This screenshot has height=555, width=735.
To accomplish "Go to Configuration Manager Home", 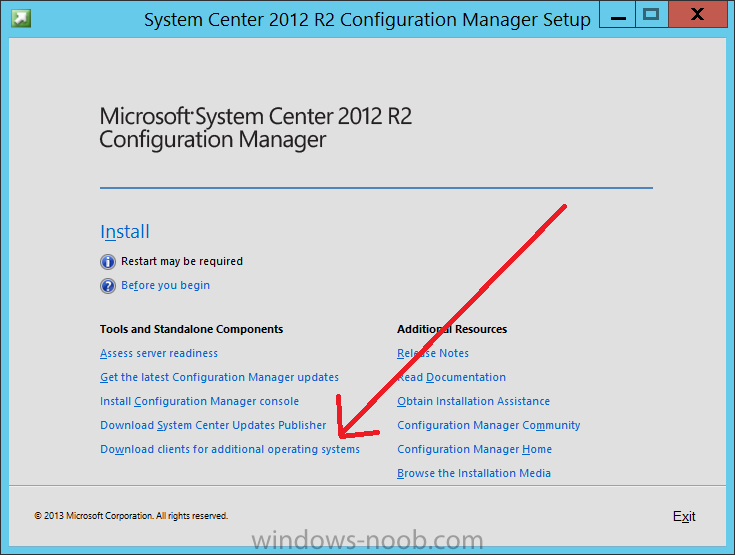I will (x=474, y=449).
